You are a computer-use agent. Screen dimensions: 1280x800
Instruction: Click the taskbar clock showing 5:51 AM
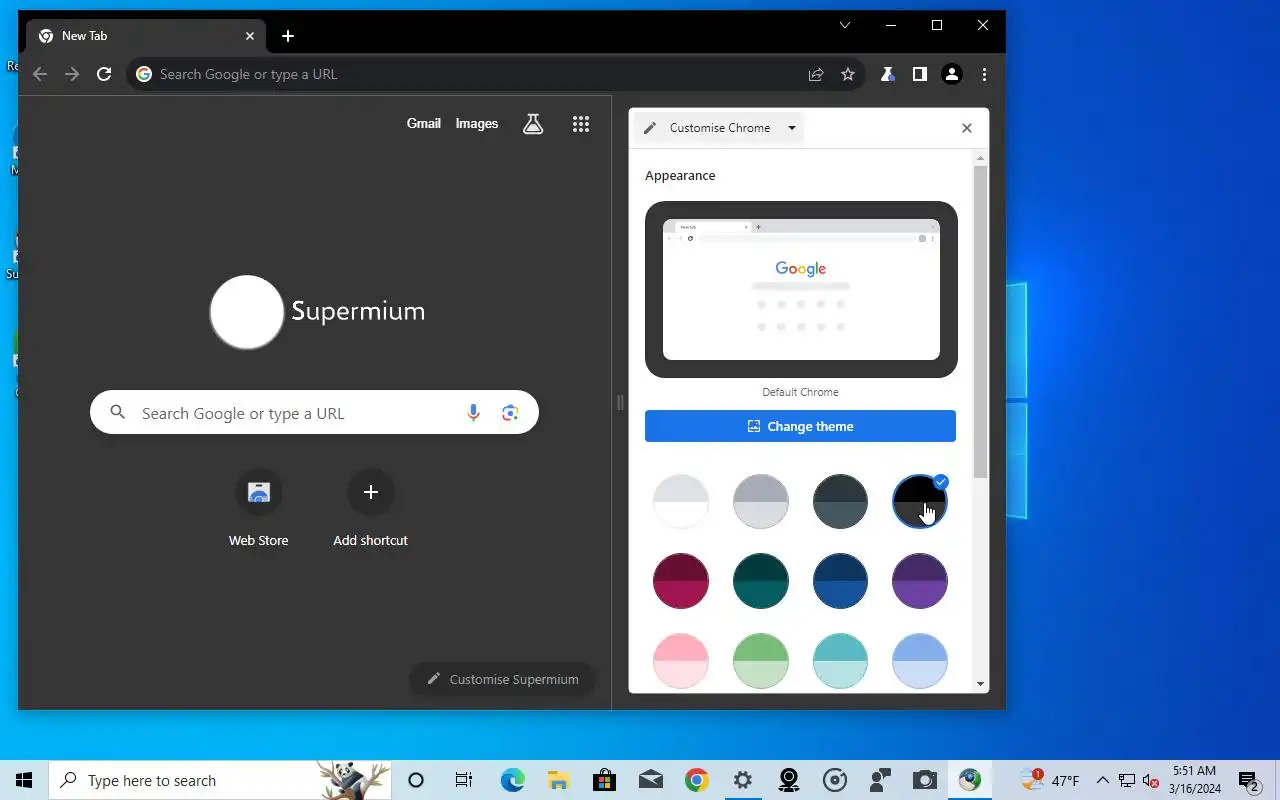pos(1195,780)
